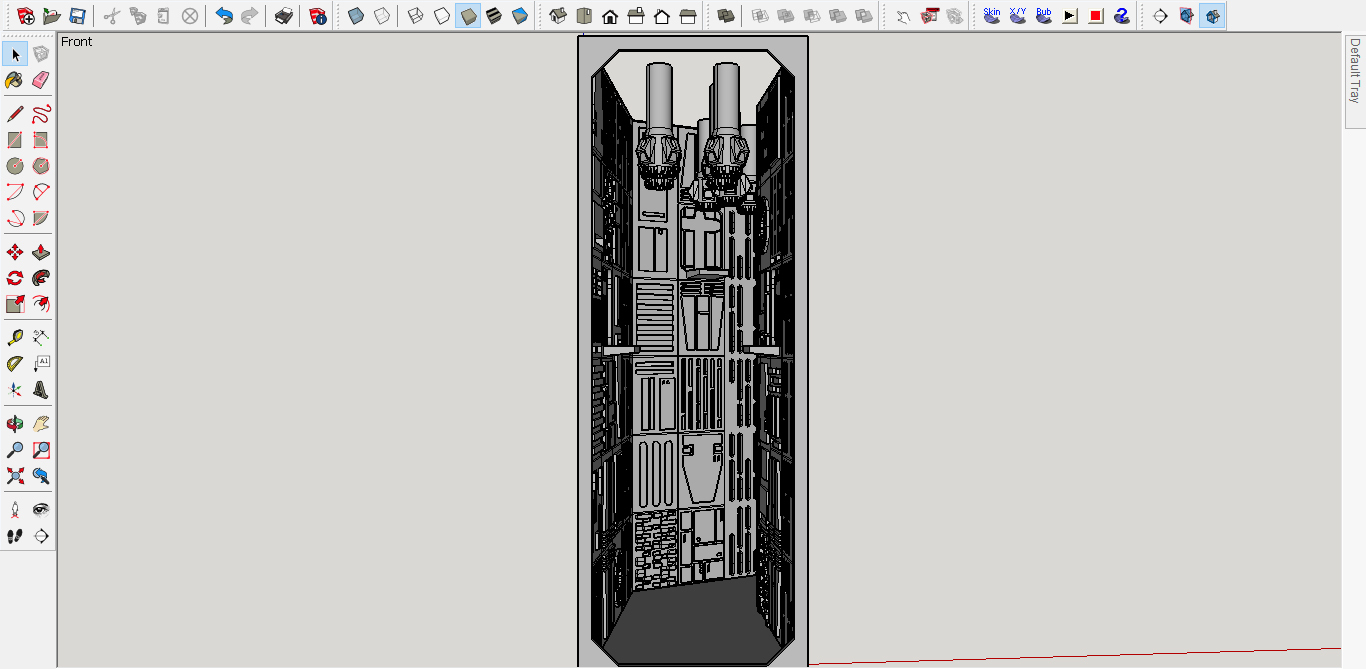Click the Outer Shell solid tool
1366x669 pixels.
(x=726, y=16)
